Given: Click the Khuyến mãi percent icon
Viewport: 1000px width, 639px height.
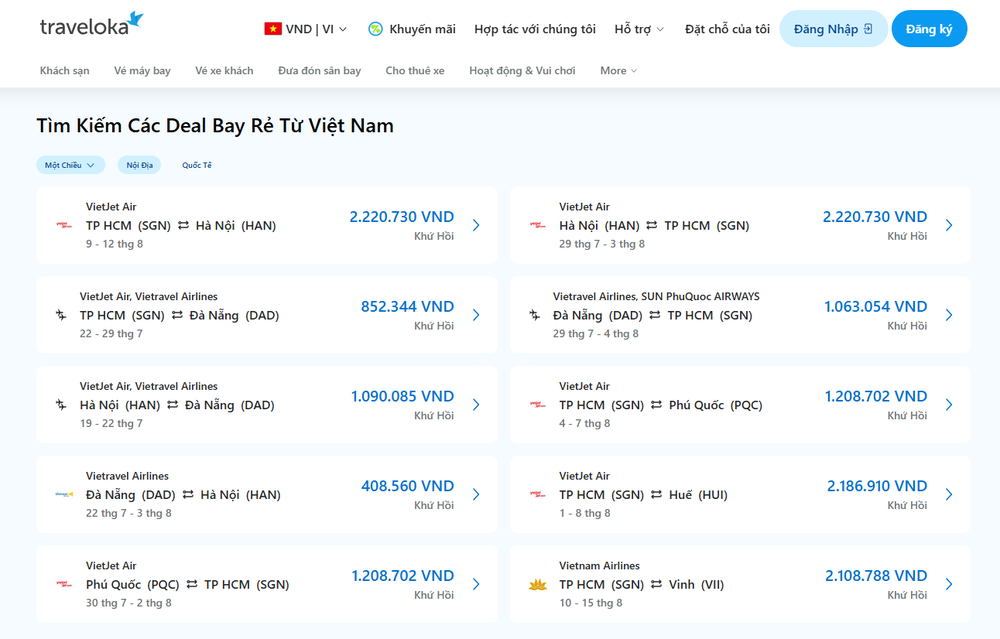Looking at the screenshot, I should [376, 29].
